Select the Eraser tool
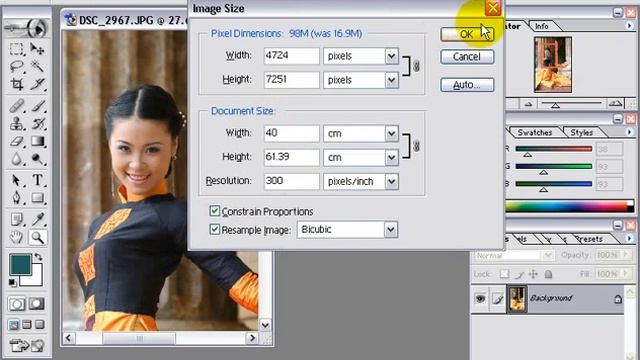The height and width of the screenshot is (360, 640). tap(16, 141)
